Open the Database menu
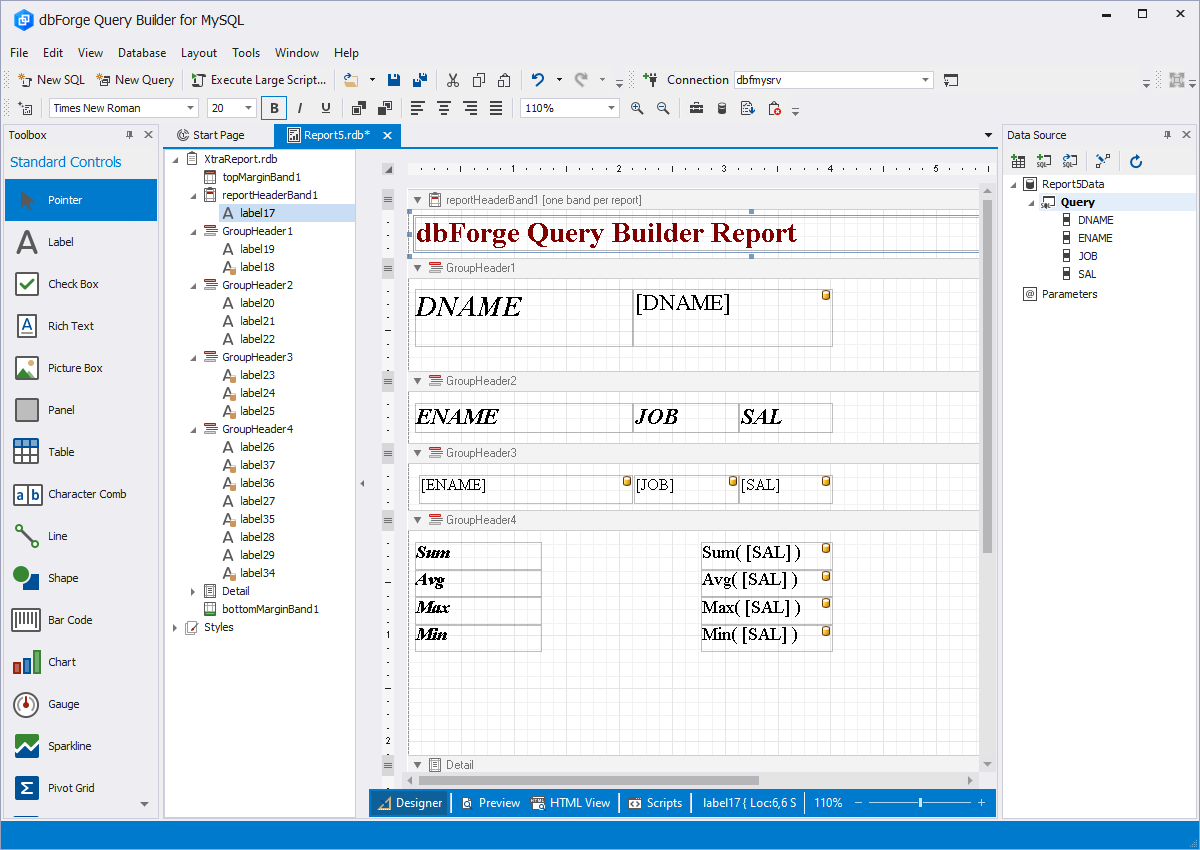 click(142, 53)
